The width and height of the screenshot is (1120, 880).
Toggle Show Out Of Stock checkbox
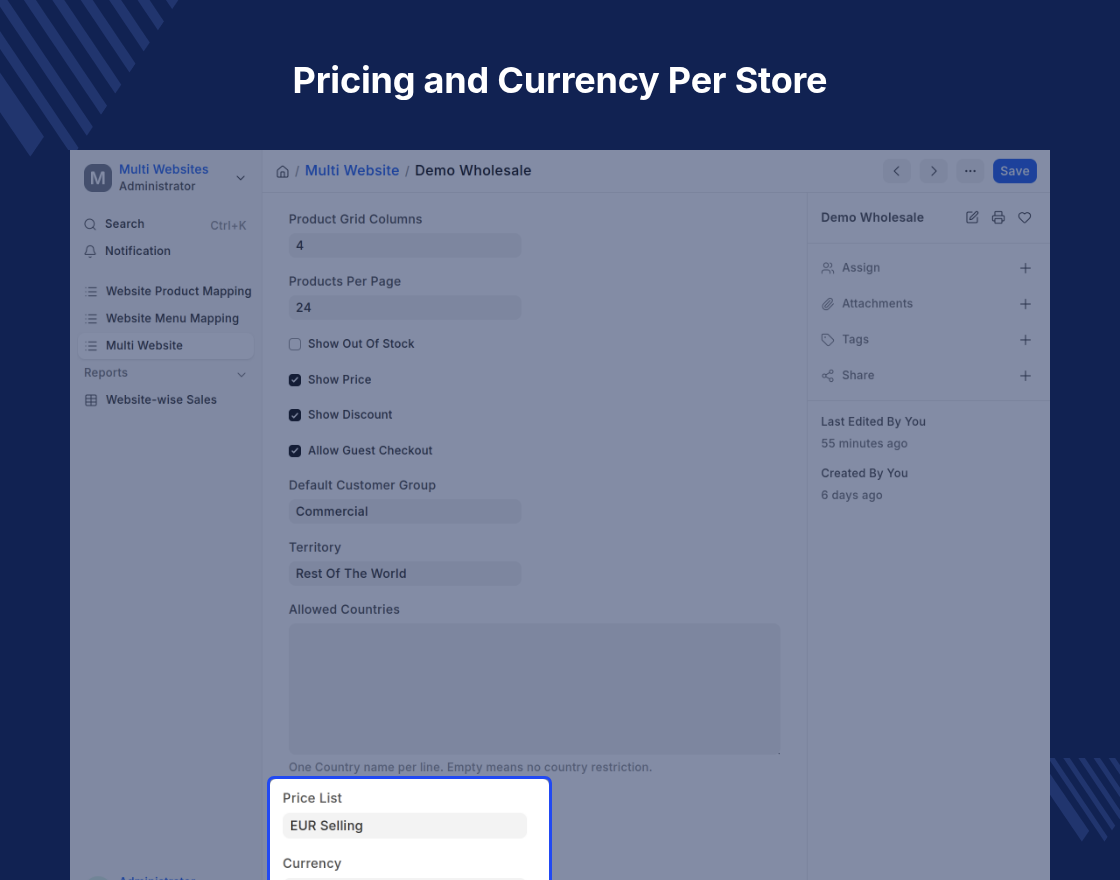click(x=294, y=344)
